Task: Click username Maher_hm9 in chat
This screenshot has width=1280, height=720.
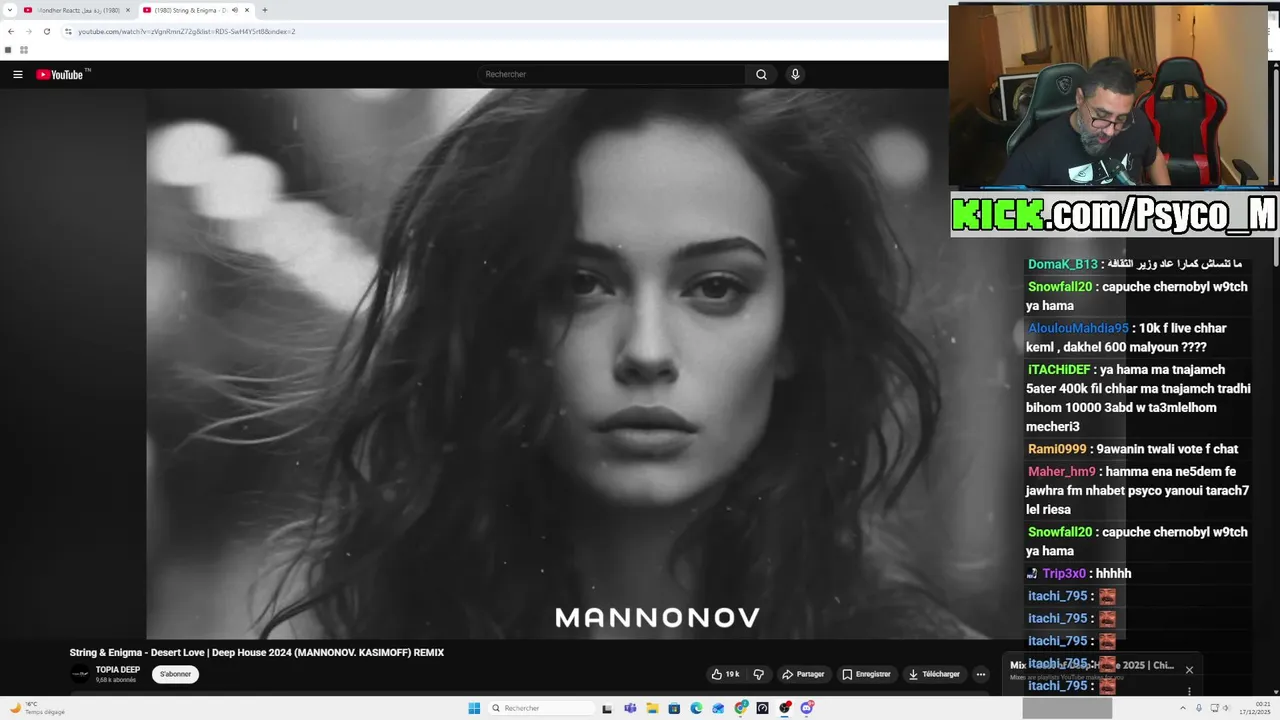Action: point(1062,471)
